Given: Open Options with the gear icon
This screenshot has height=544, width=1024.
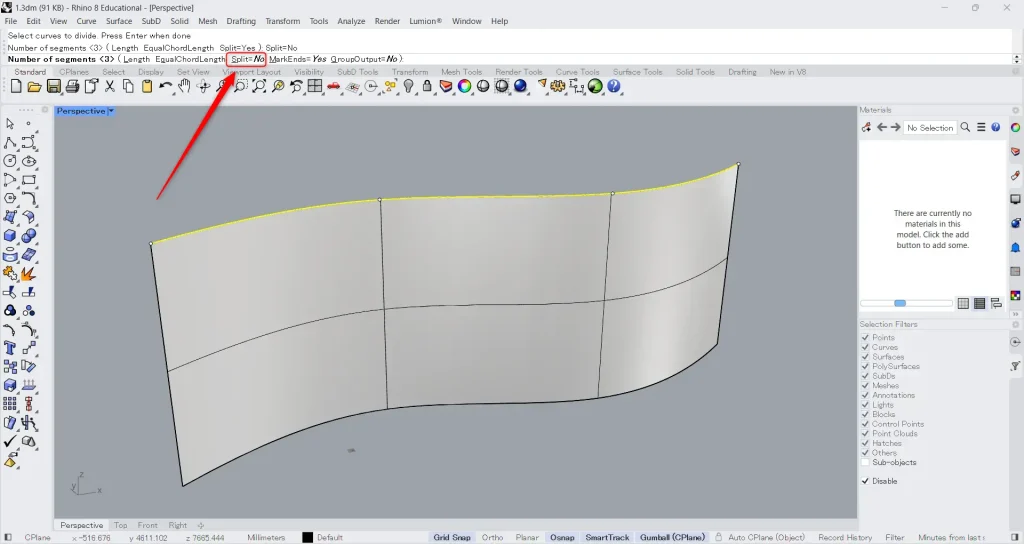Looking at the screenshot, I should click(x=558, y=86).
